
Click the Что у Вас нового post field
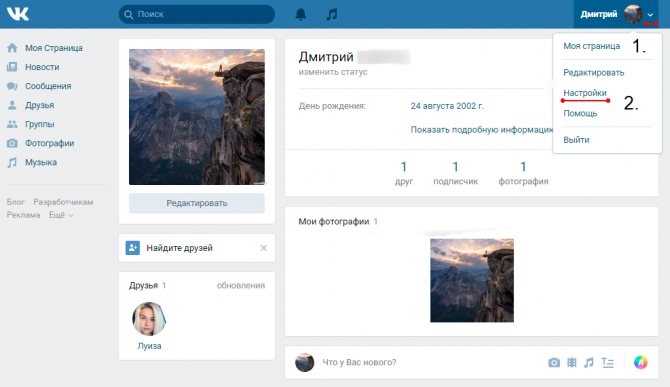point(359,362)
